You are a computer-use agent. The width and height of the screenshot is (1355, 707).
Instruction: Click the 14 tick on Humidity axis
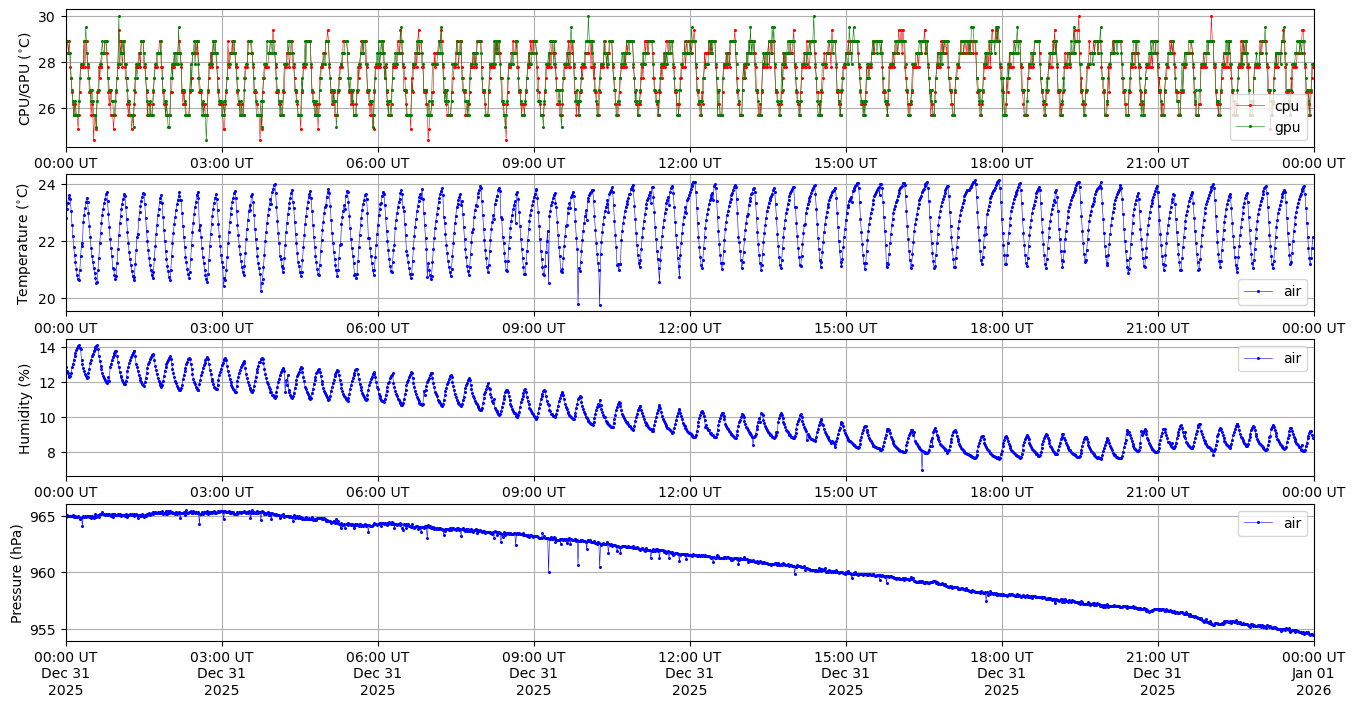click(x=46, y=348)
